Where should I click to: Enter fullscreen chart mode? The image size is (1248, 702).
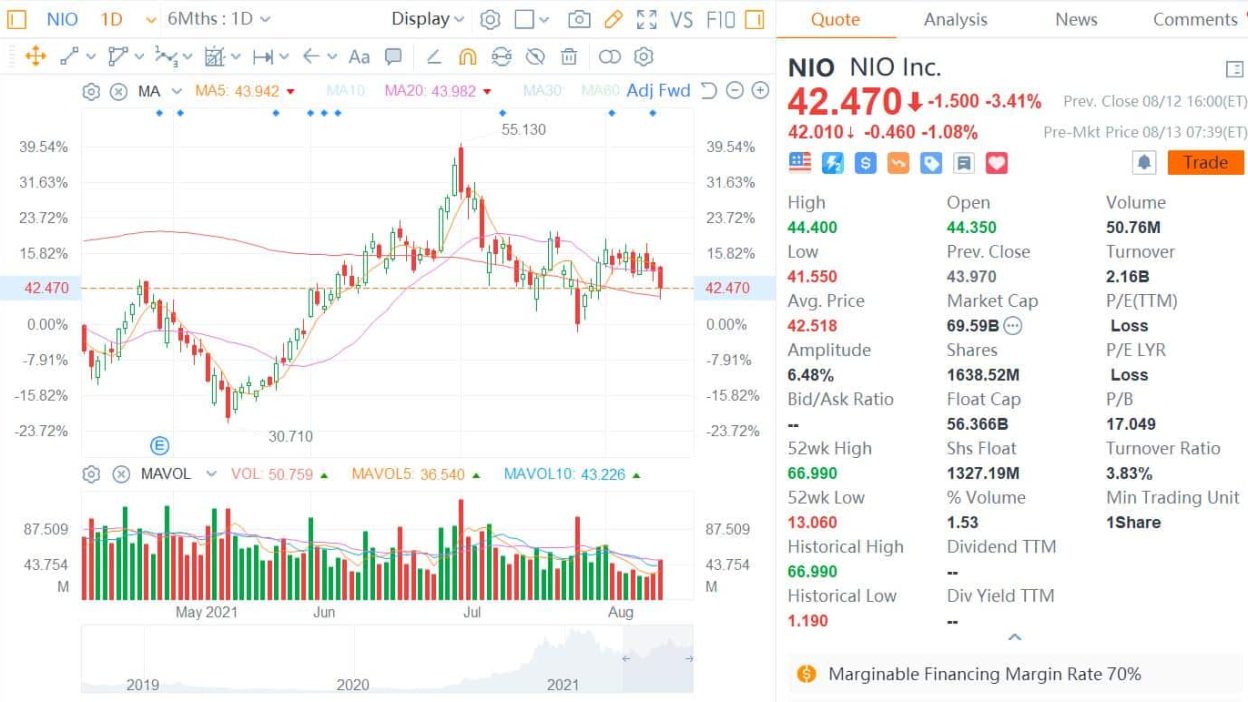pos(647,19)
